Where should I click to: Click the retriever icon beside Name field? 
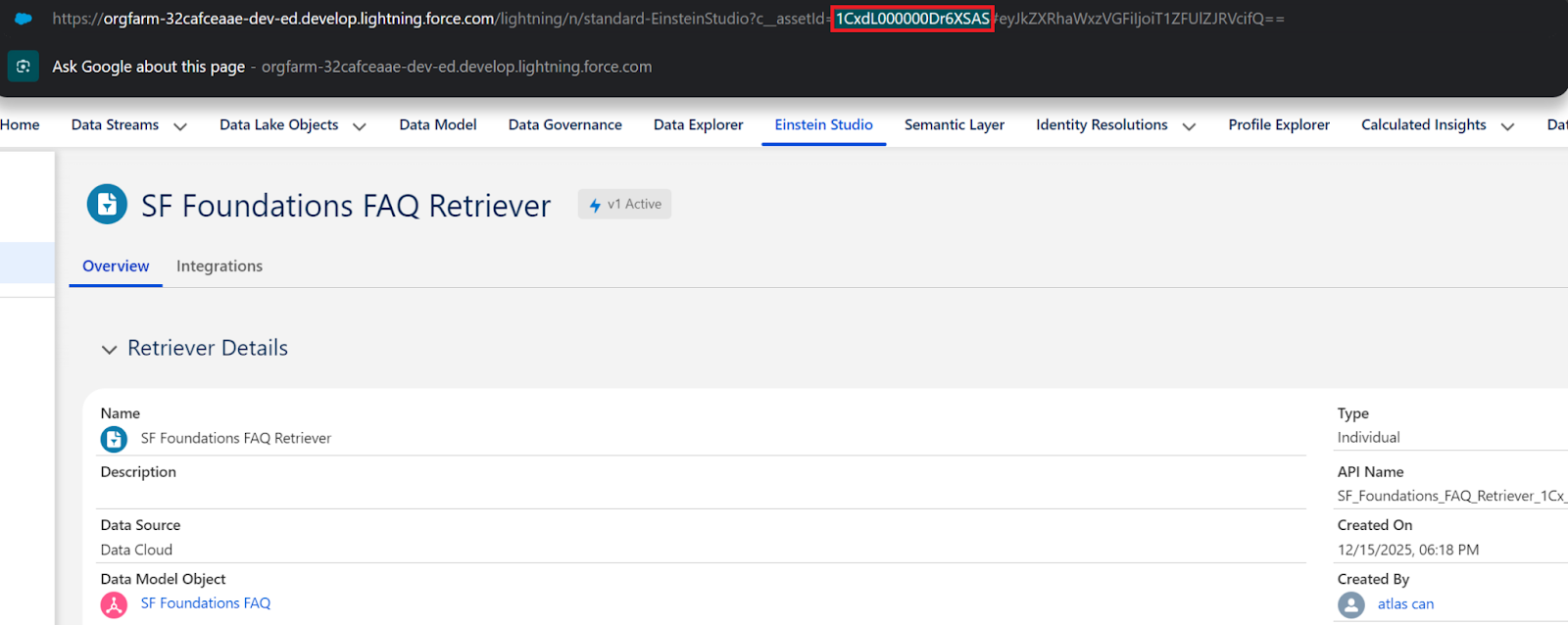click(x=114, y=439)
